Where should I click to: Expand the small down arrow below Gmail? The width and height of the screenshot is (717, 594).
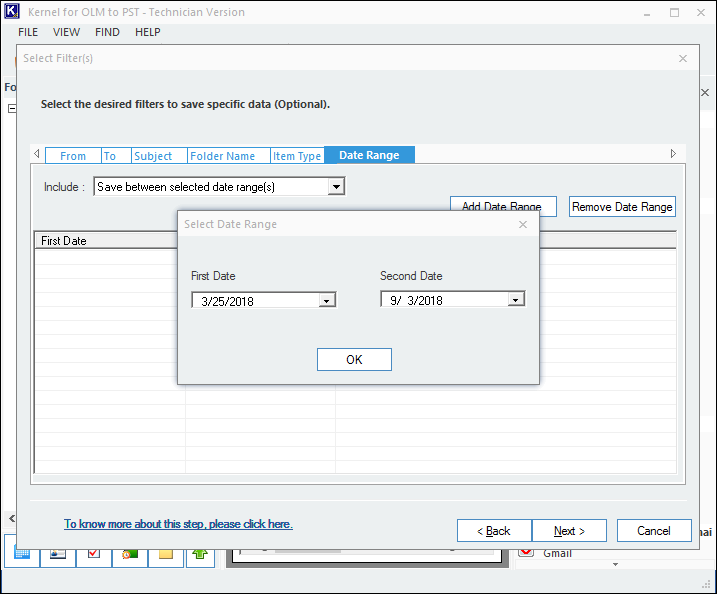(x=615, y=564)
